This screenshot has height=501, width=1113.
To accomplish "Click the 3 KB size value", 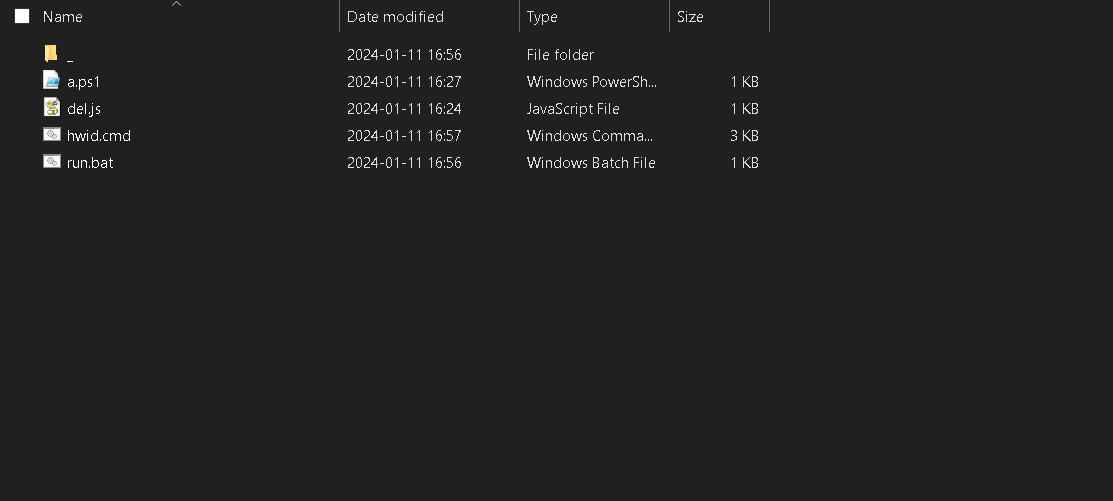I will tap(744, 135).
